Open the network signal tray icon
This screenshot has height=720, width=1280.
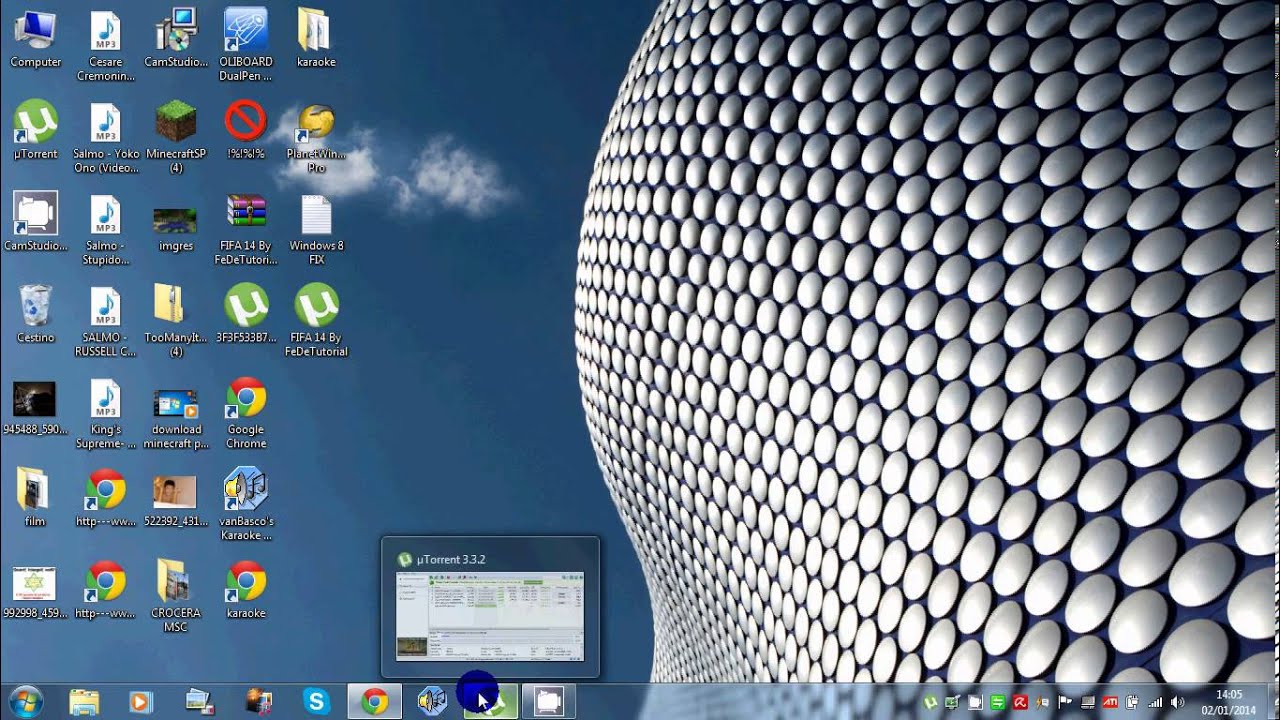pyautogui.click(x=1155, y=702)
